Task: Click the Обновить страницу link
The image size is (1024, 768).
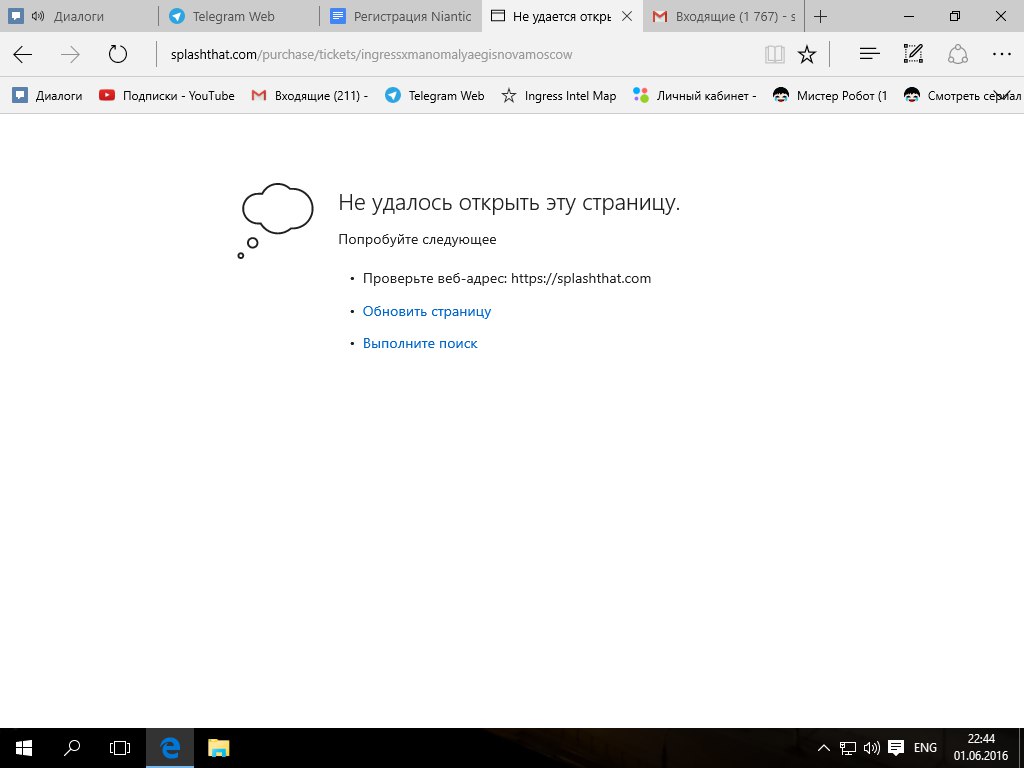Action: 426,312
